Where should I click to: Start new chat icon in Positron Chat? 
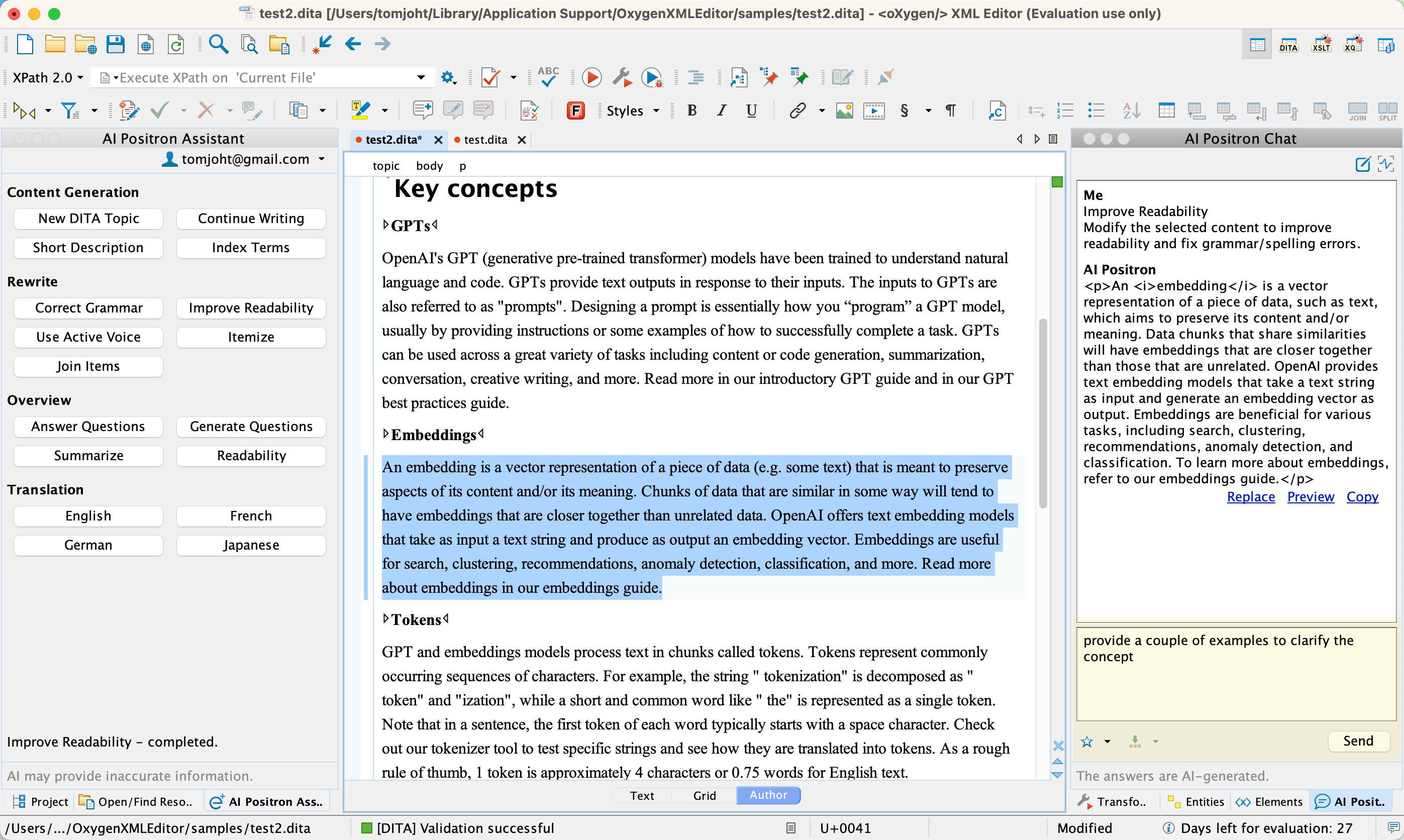coord(1363,164)
